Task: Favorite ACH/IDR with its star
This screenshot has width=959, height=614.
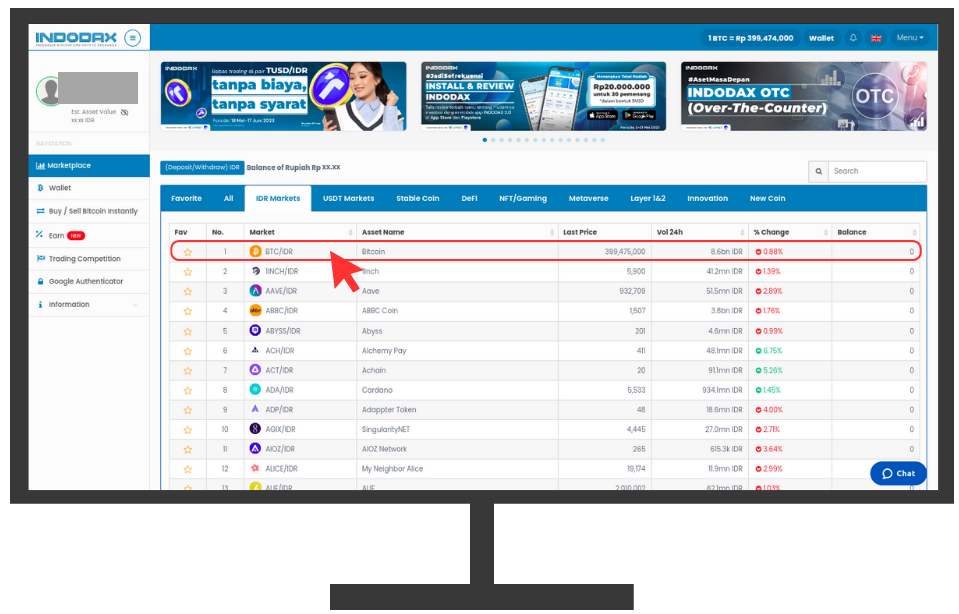Action: (x=188, y=351)
